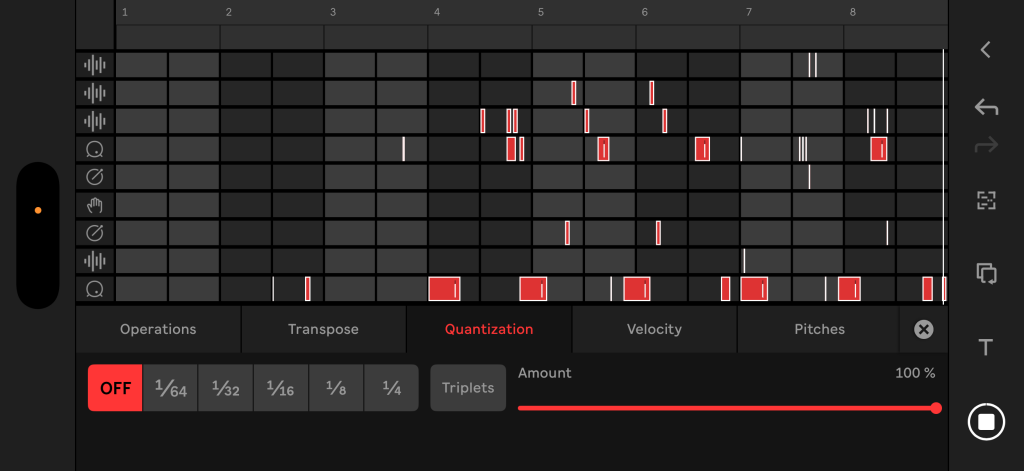
Task: Activate the dashed selection-box tool
Action: (986, 201)
